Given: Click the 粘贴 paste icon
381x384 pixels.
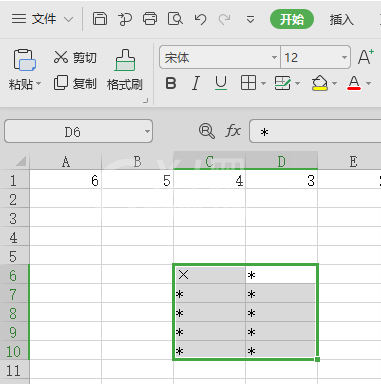Looking at the screenshot, I should (24, 60).
